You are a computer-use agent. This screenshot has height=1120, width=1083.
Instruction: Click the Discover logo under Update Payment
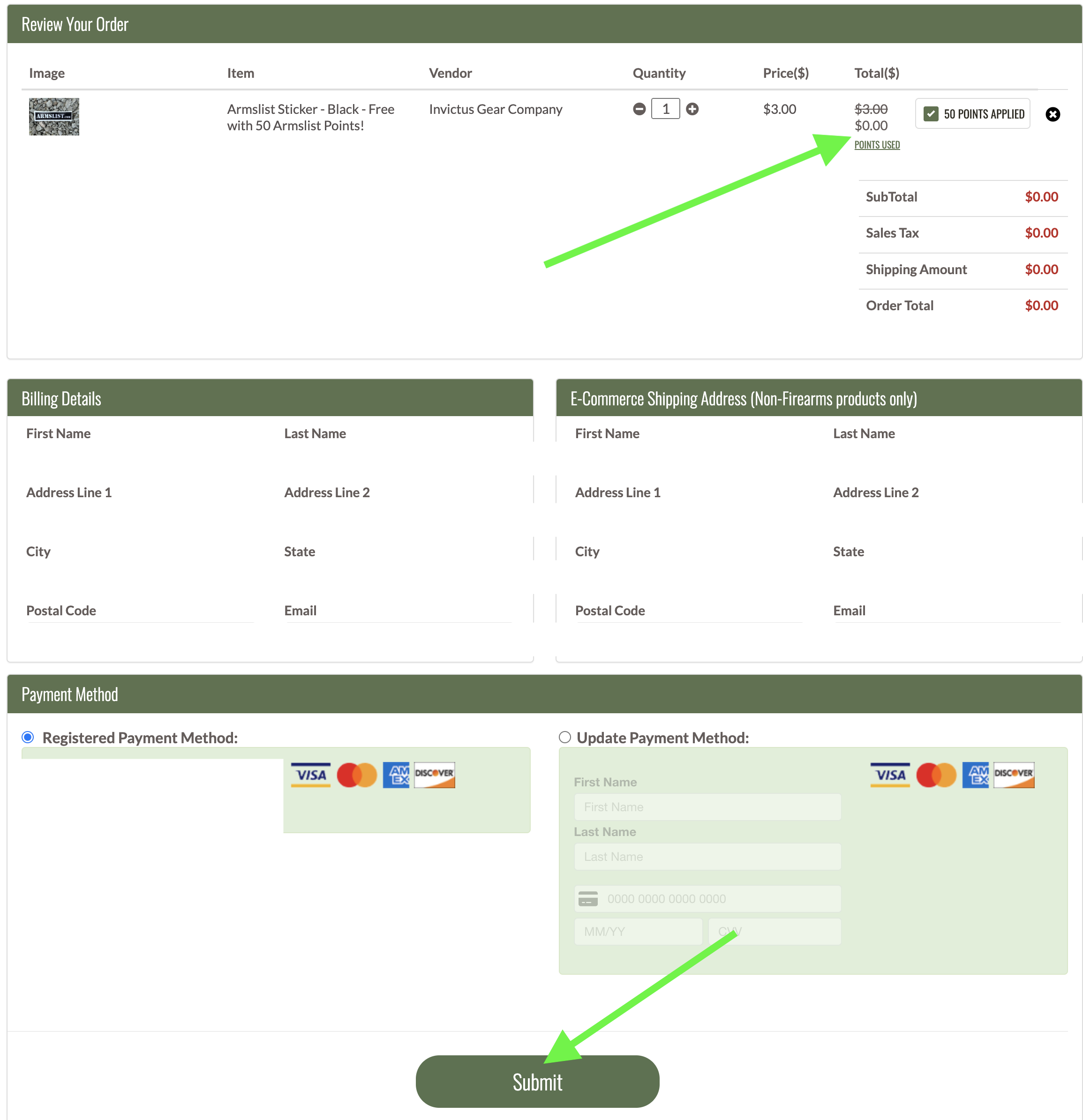(x=1013, y=775)
